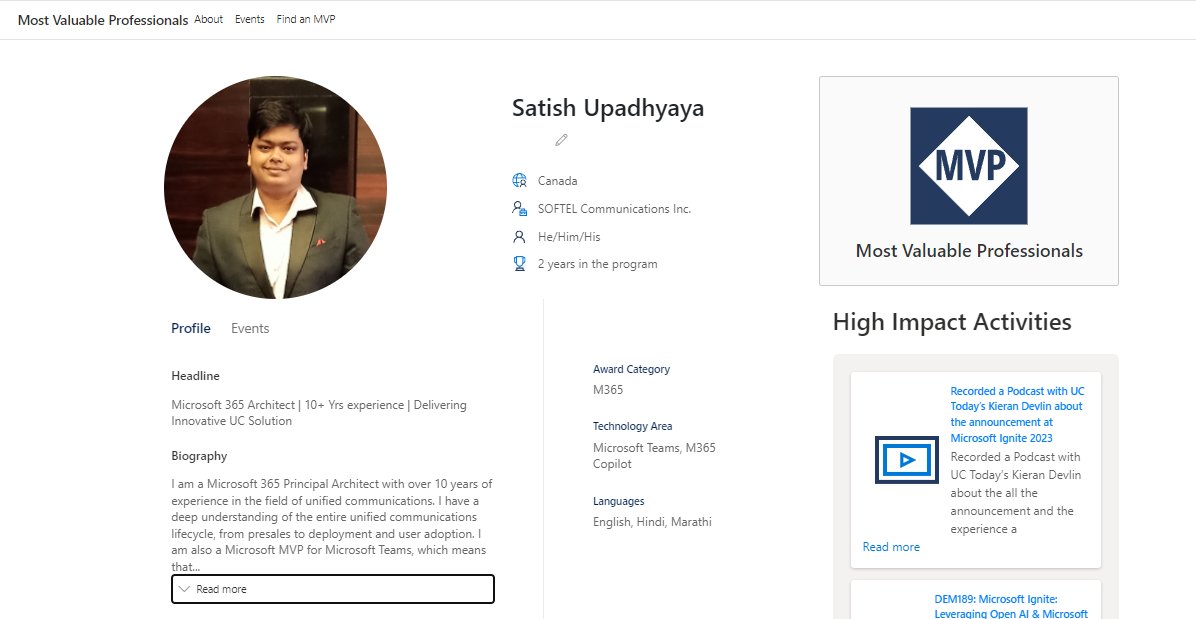Open Events in the top navigation bar

click(249, 18)
